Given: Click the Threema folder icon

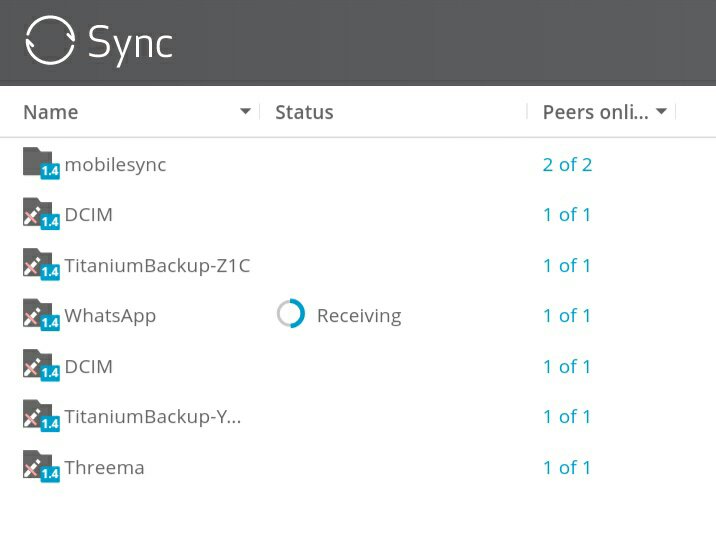Looking at the screenshot, I should tap(41, 466).
